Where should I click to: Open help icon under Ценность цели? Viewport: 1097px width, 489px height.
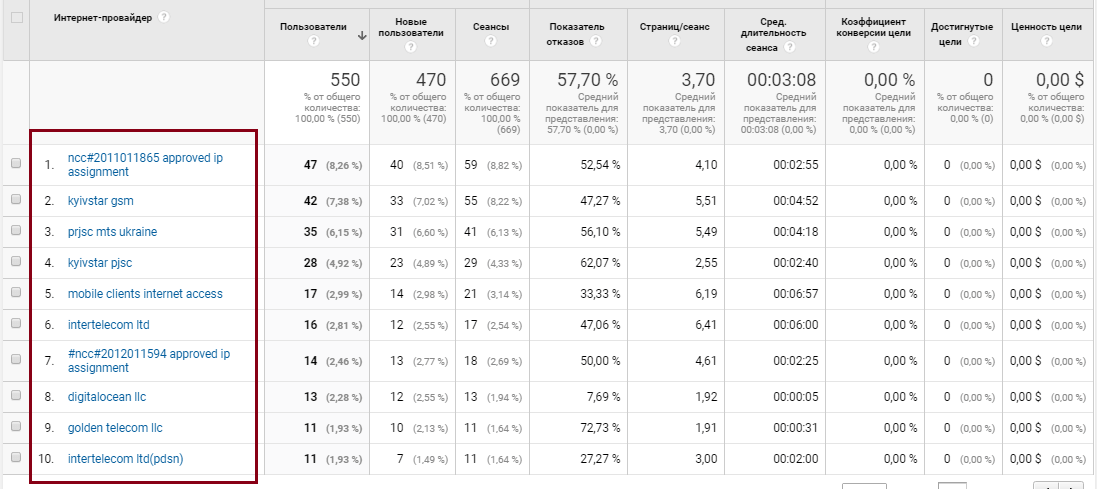coord(1047,41)
